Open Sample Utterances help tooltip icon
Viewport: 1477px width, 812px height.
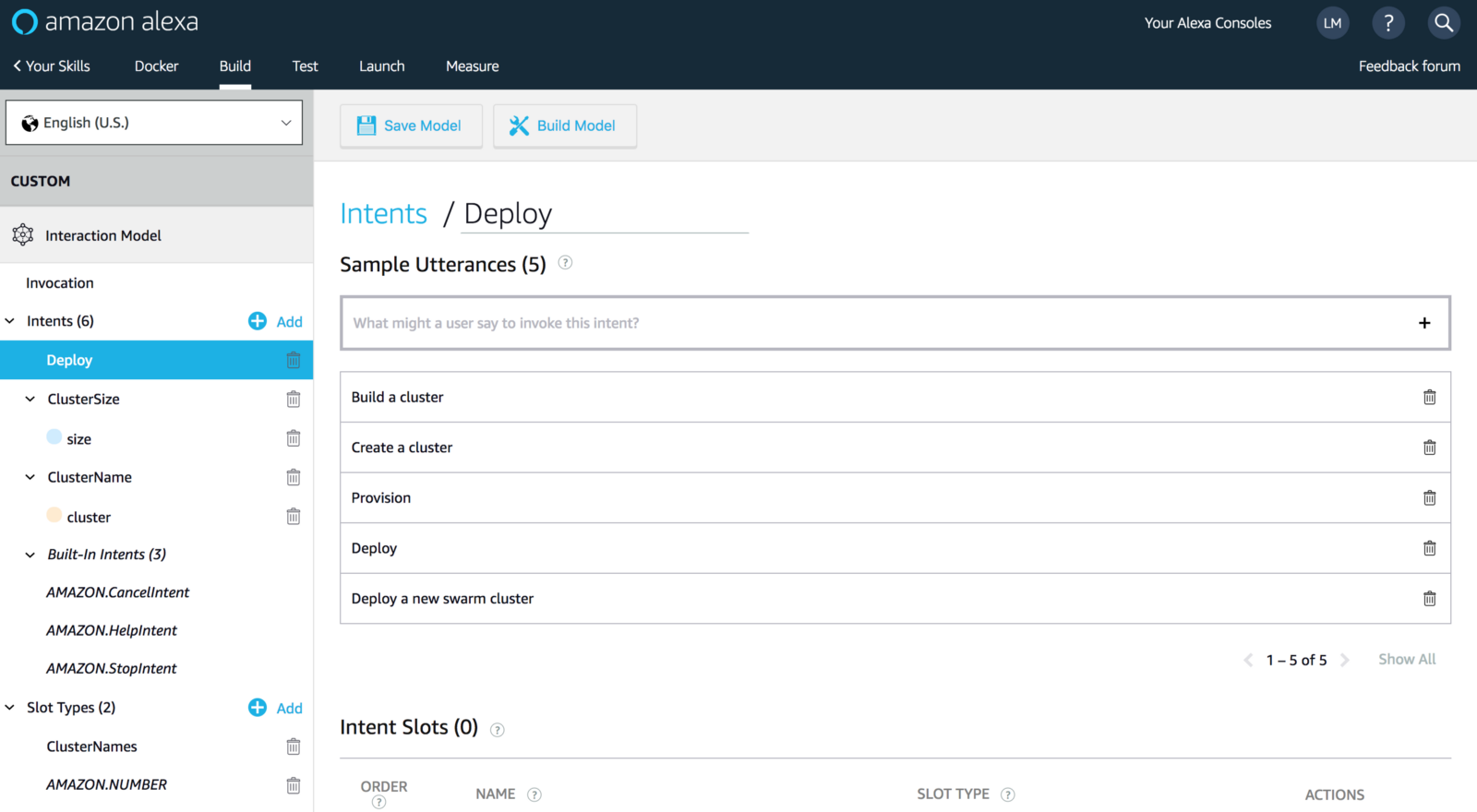(x=566, y=263)
